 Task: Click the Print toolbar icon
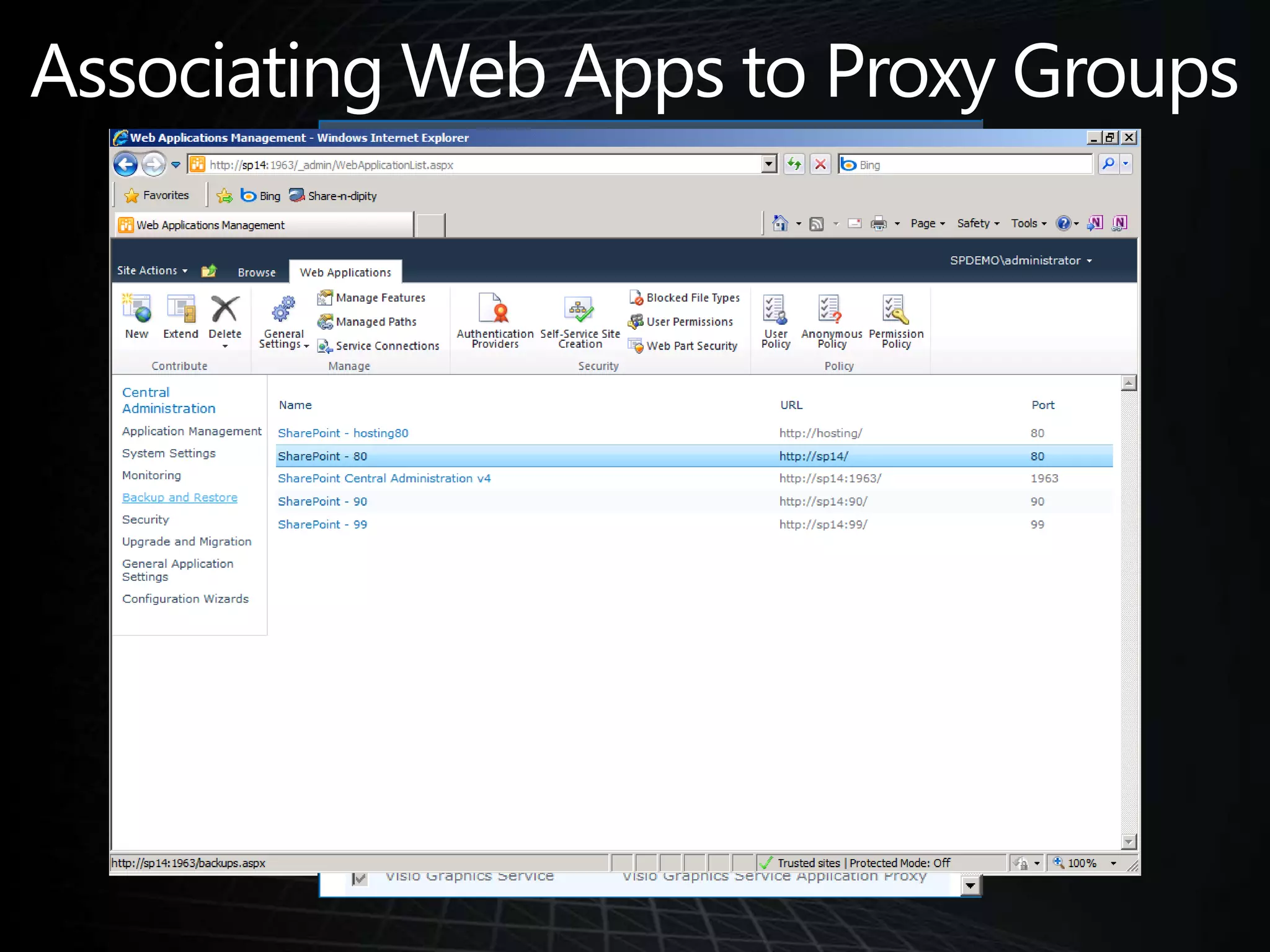[x=879, y=224]
